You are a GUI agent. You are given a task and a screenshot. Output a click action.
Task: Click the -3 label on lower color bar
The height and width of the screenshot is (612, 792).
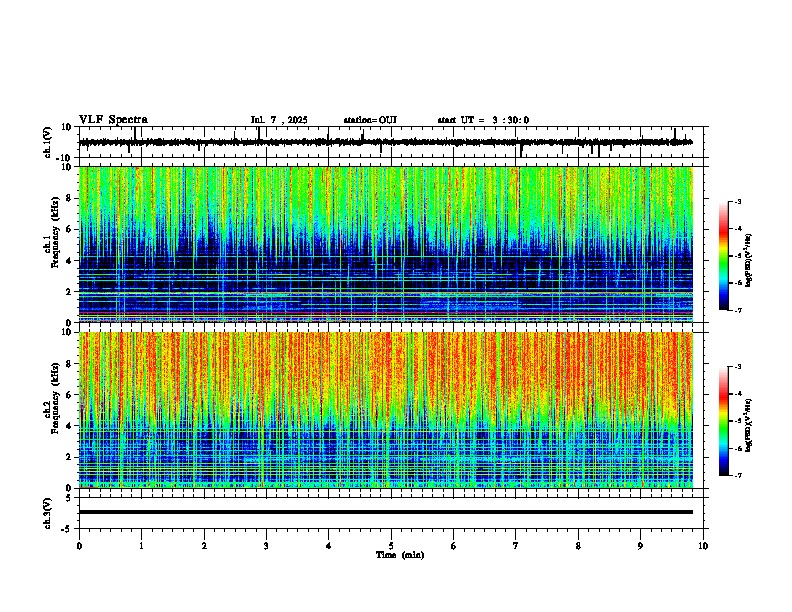pyautogui.click(x=737, y=367)
